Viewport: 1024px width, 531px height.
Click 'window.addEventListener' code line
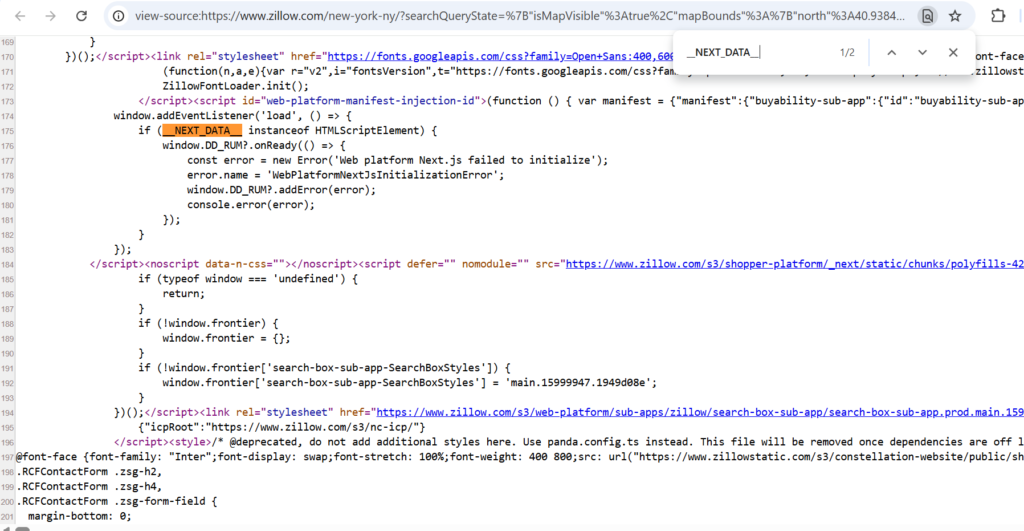tap(232, 116)
